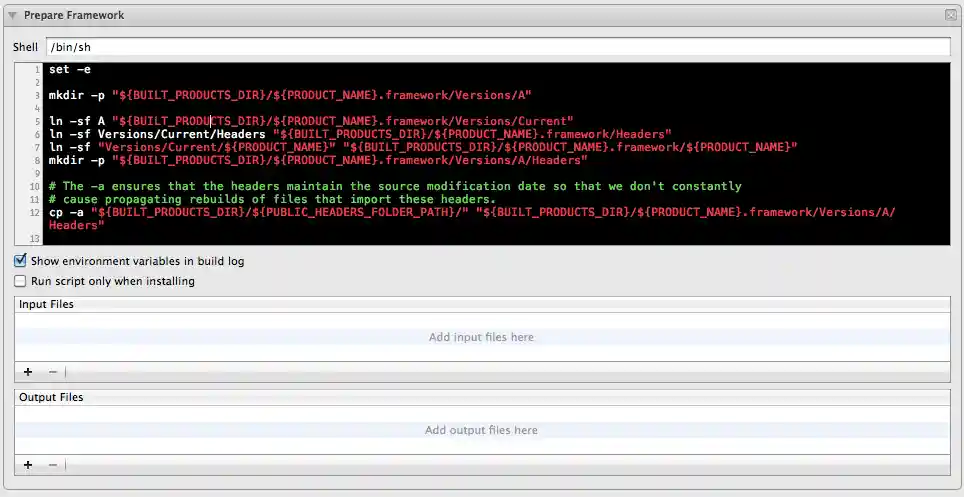Click line number 13 in script gutter
The height and width of the screenshot is (497, 964).
(34, 239)
